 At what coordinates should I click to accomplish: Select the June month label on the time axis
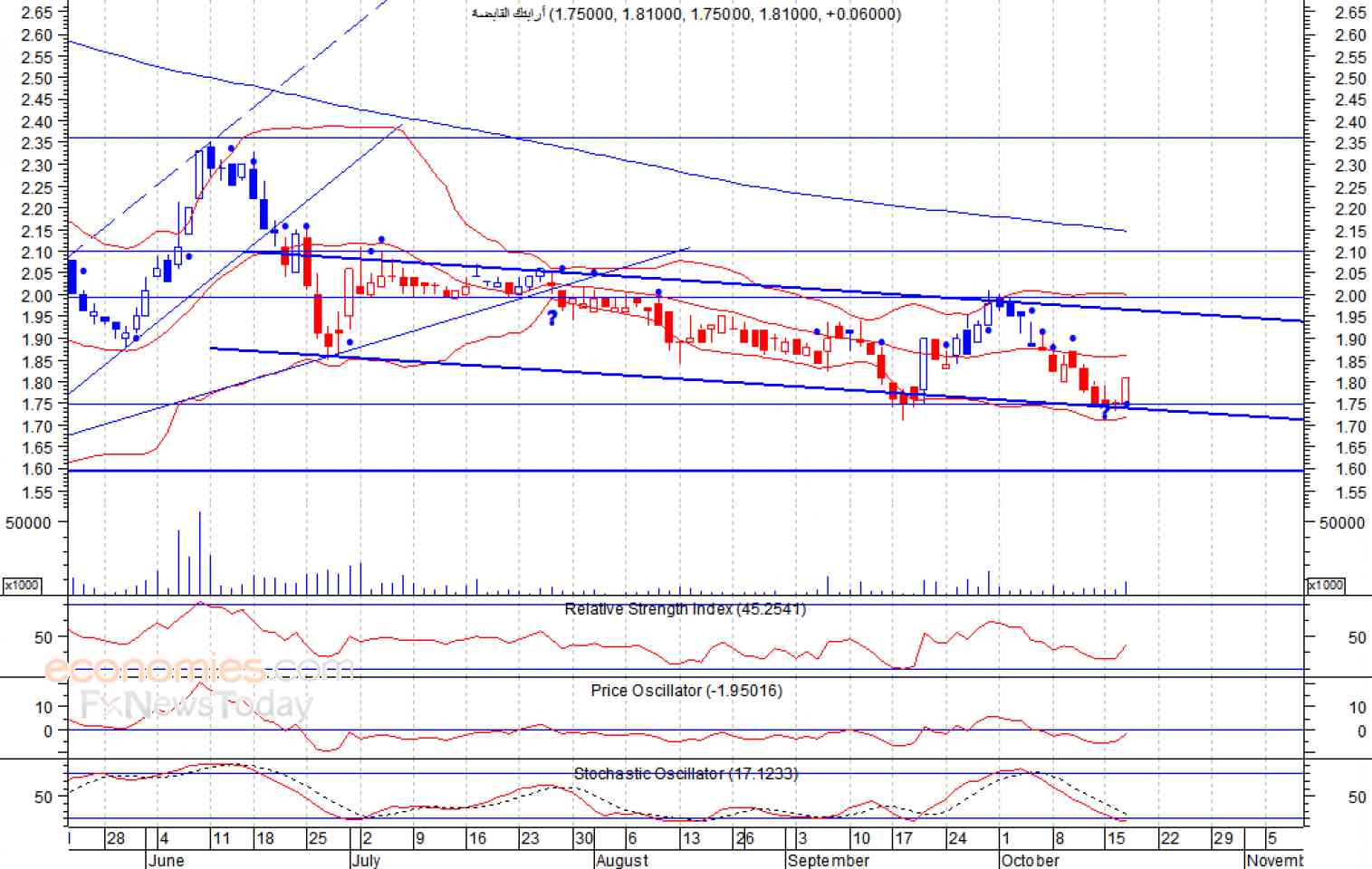tap(166, 860)
